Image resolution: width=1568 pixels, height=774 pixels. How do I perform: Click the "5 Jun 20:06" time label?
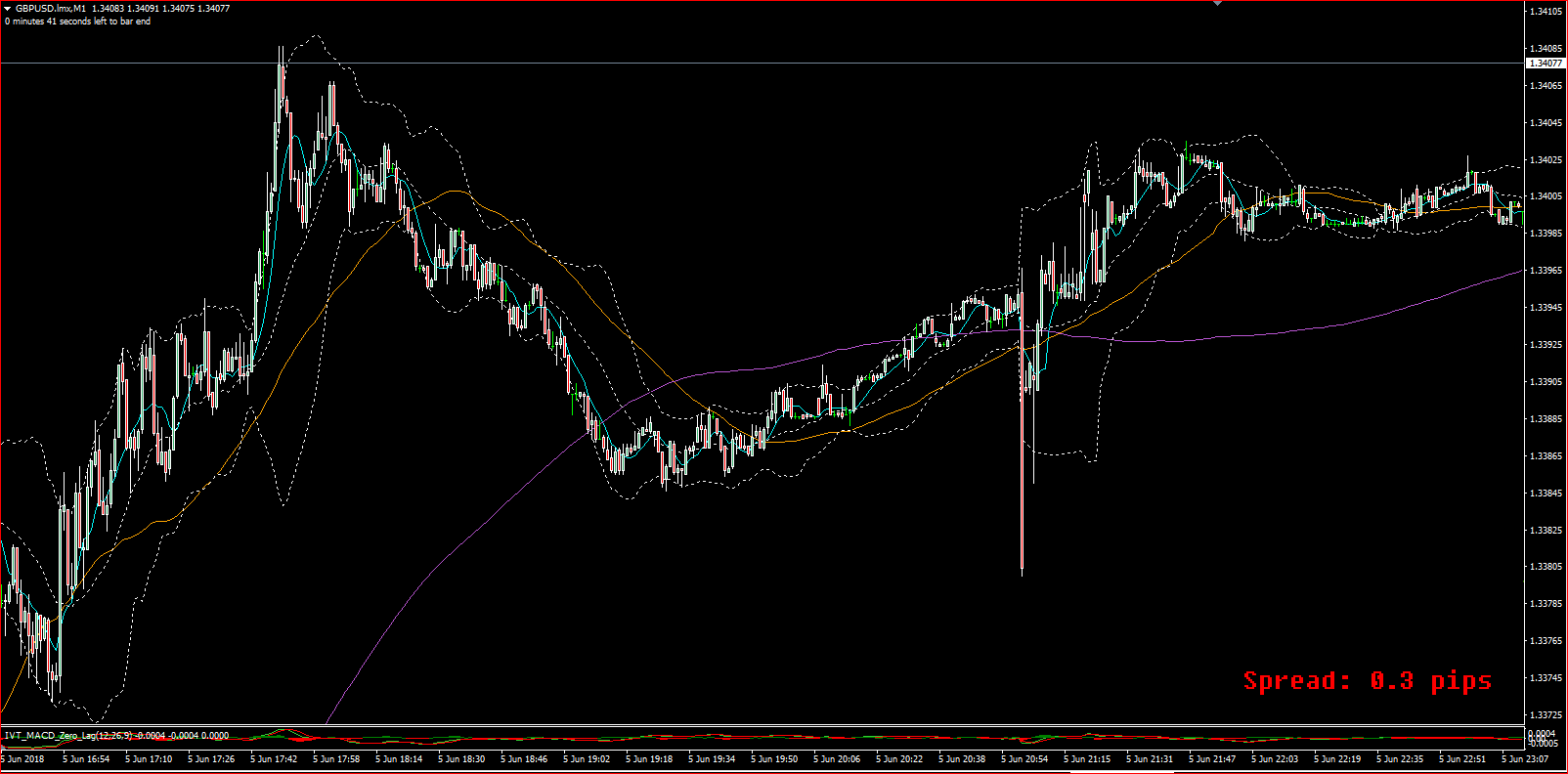click(x=837, y=759)
